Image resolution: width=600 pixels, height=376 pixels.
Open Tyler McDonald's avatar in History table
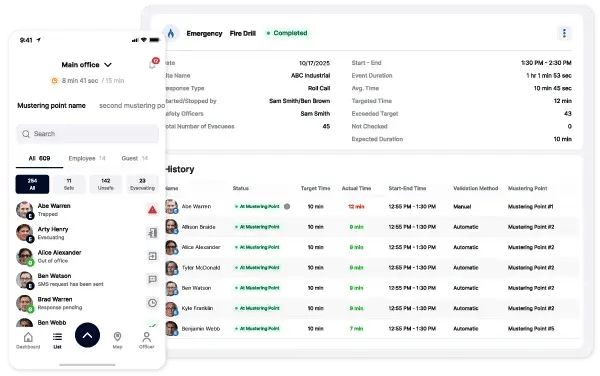click(x=171, y=268)
